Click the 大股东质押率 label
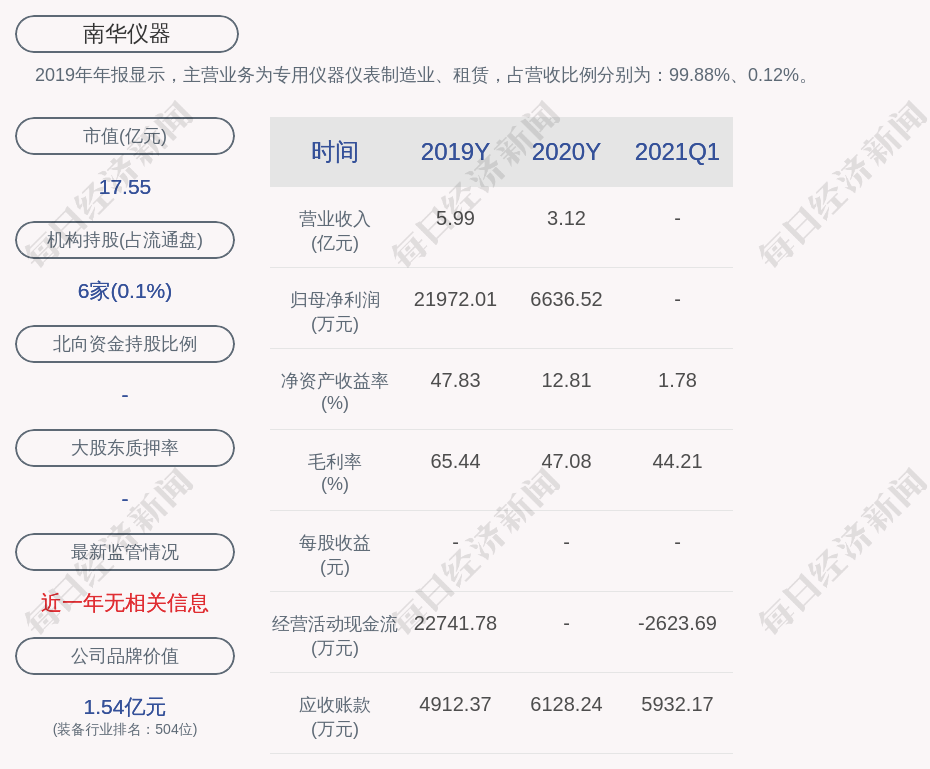 point(125,448)
